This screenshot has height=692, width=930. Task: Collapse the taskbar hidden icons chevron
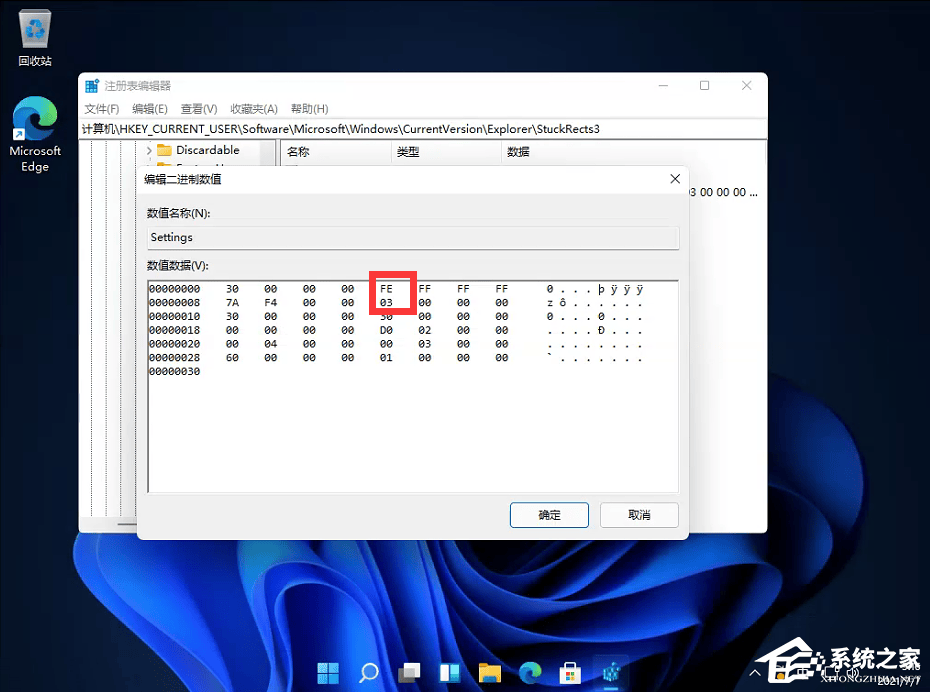pos(753,672)
